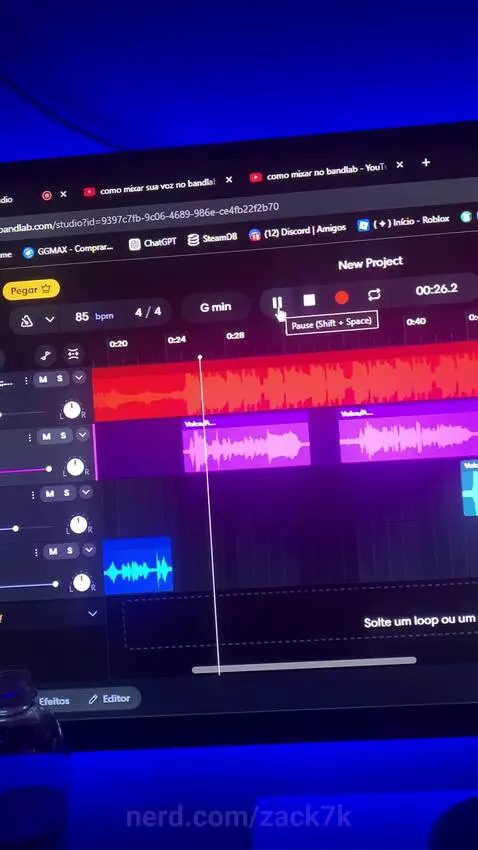Image resolution: width=478 pixels, height=850 pixels.
Task: Solo the purple second track
Action: coord(63,435)
